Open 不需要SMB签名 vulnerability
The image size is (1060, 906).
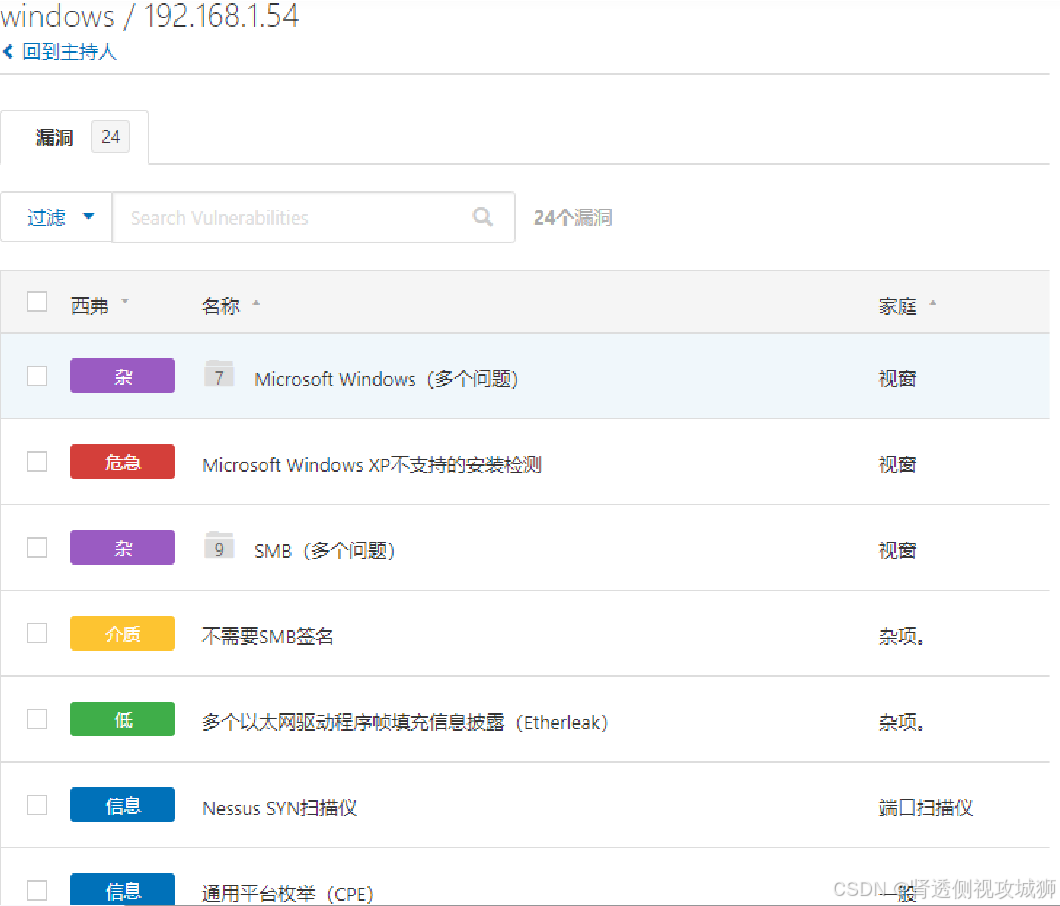(268, 636)
